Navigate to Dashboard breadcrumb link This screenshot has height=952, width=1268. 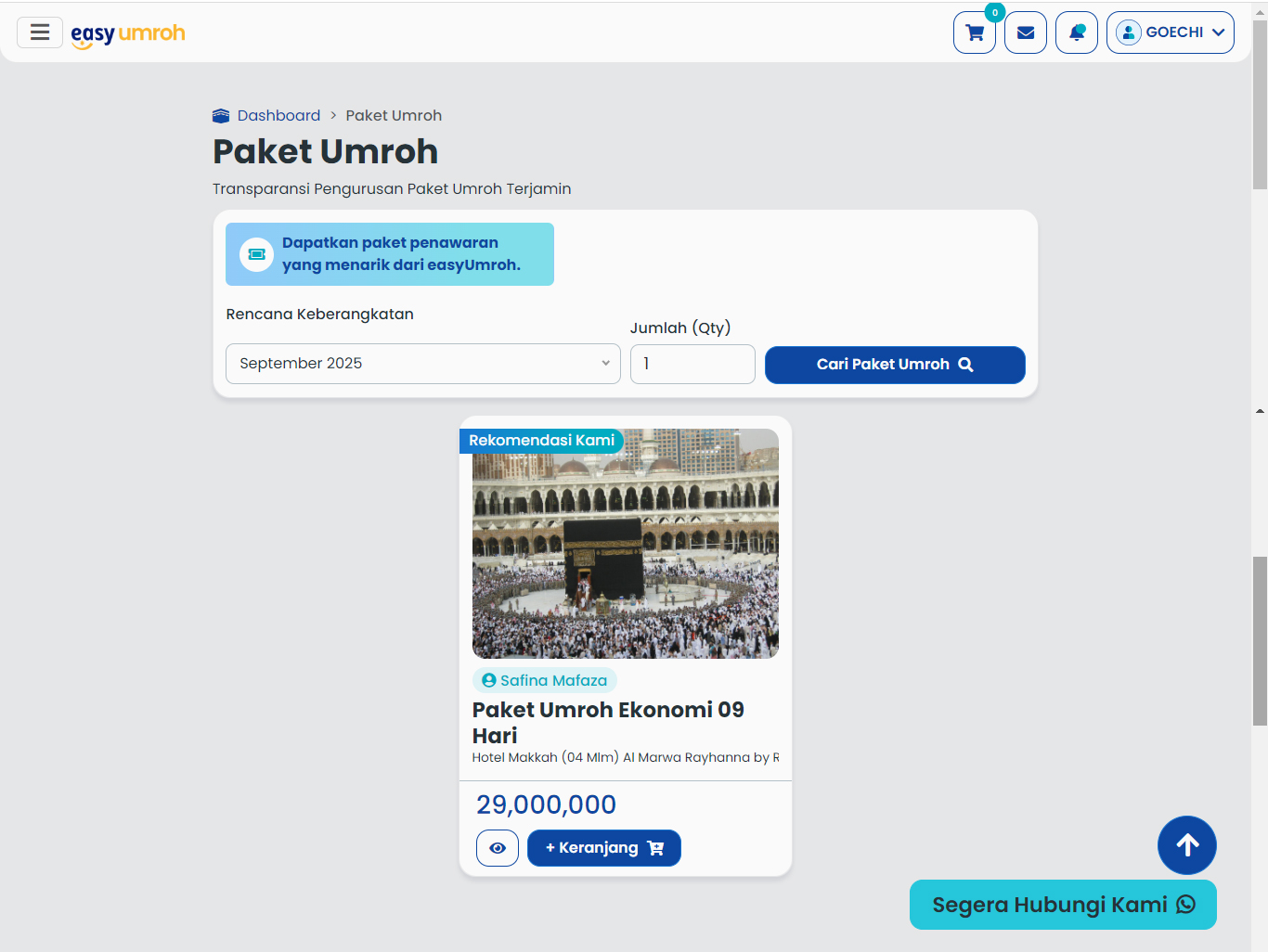pos(278,116)
